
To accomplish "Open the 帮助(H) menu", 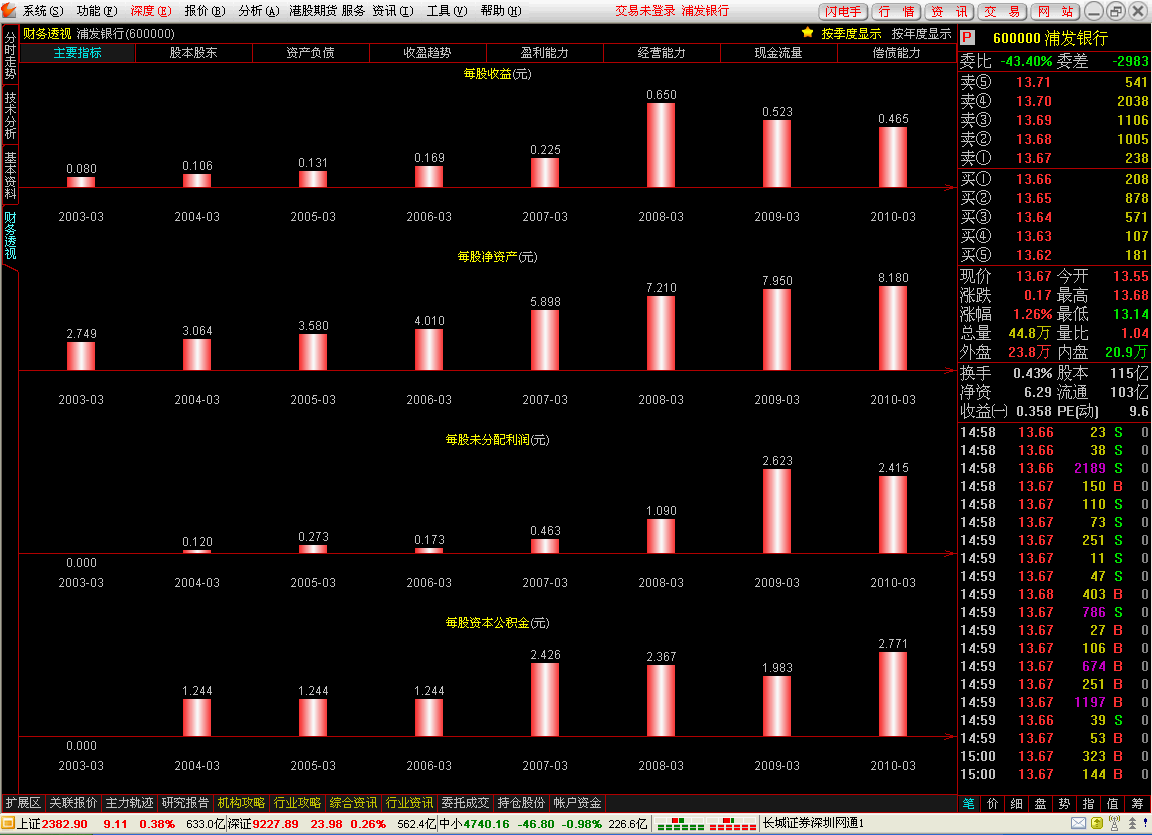I will [x=501, y=11].
